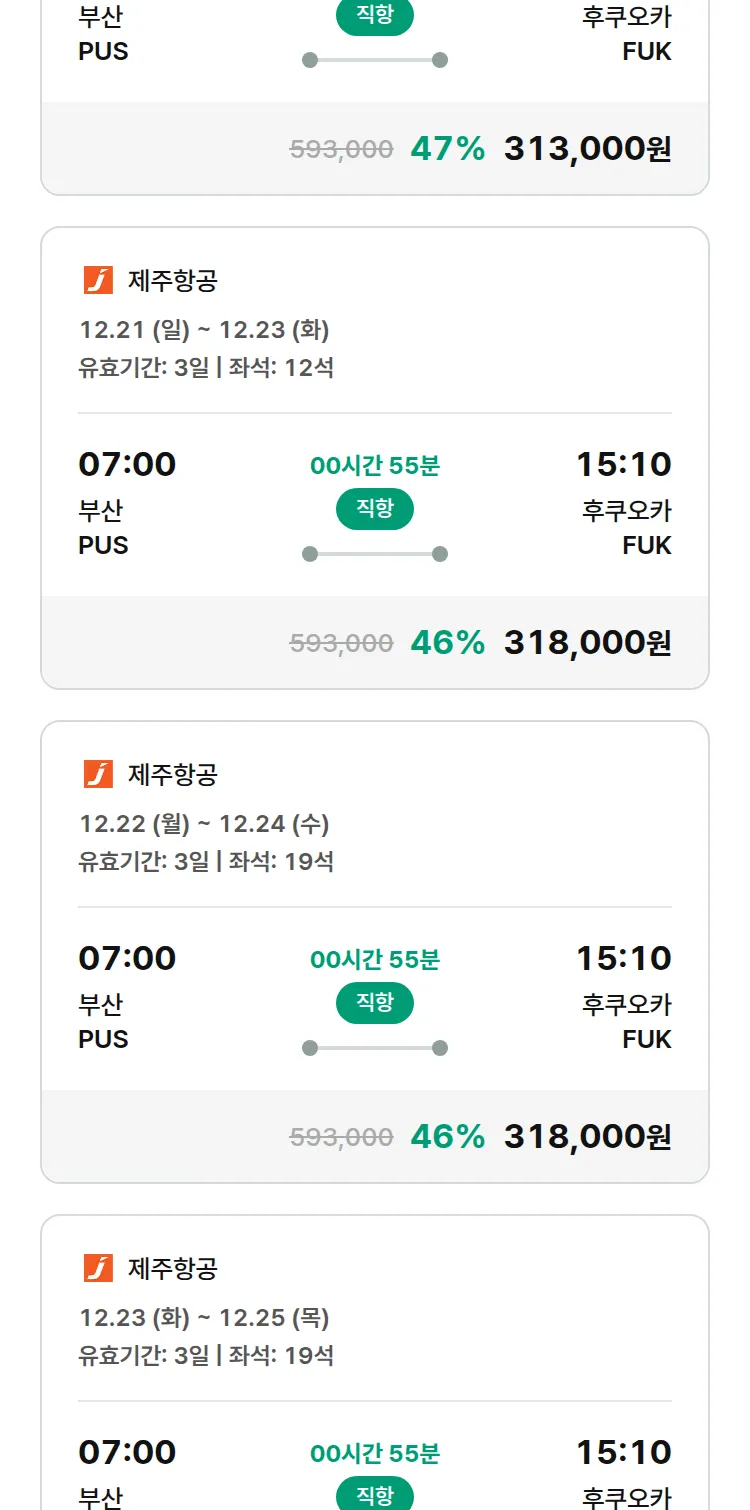Click the 47% discount on the top card
The image size is (750, 1510).
point(447,149)
